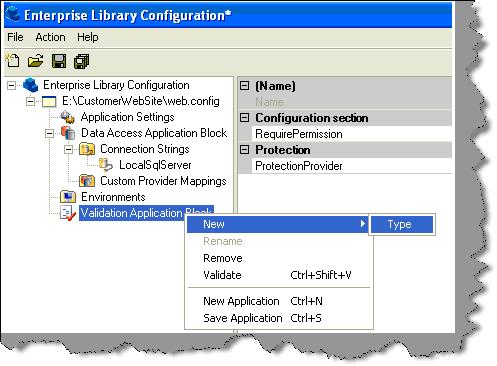This screenshot has height=366, width=497.
Task: Collapse the Connection Strings node
Action: pyautogui.click(x=68, y=149)
